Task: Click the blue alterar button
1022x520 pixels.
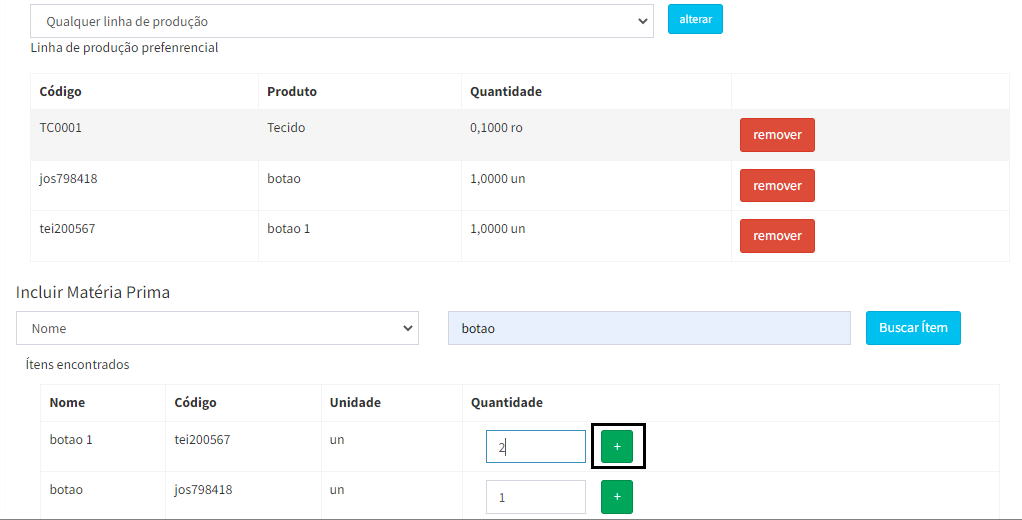Action: [x=695, y=20]
